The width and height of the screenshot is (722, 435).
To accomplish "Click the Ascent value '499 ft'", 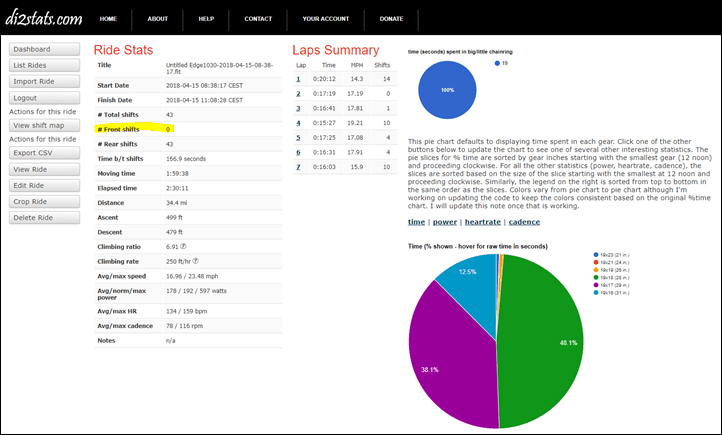I will (175, 218).
